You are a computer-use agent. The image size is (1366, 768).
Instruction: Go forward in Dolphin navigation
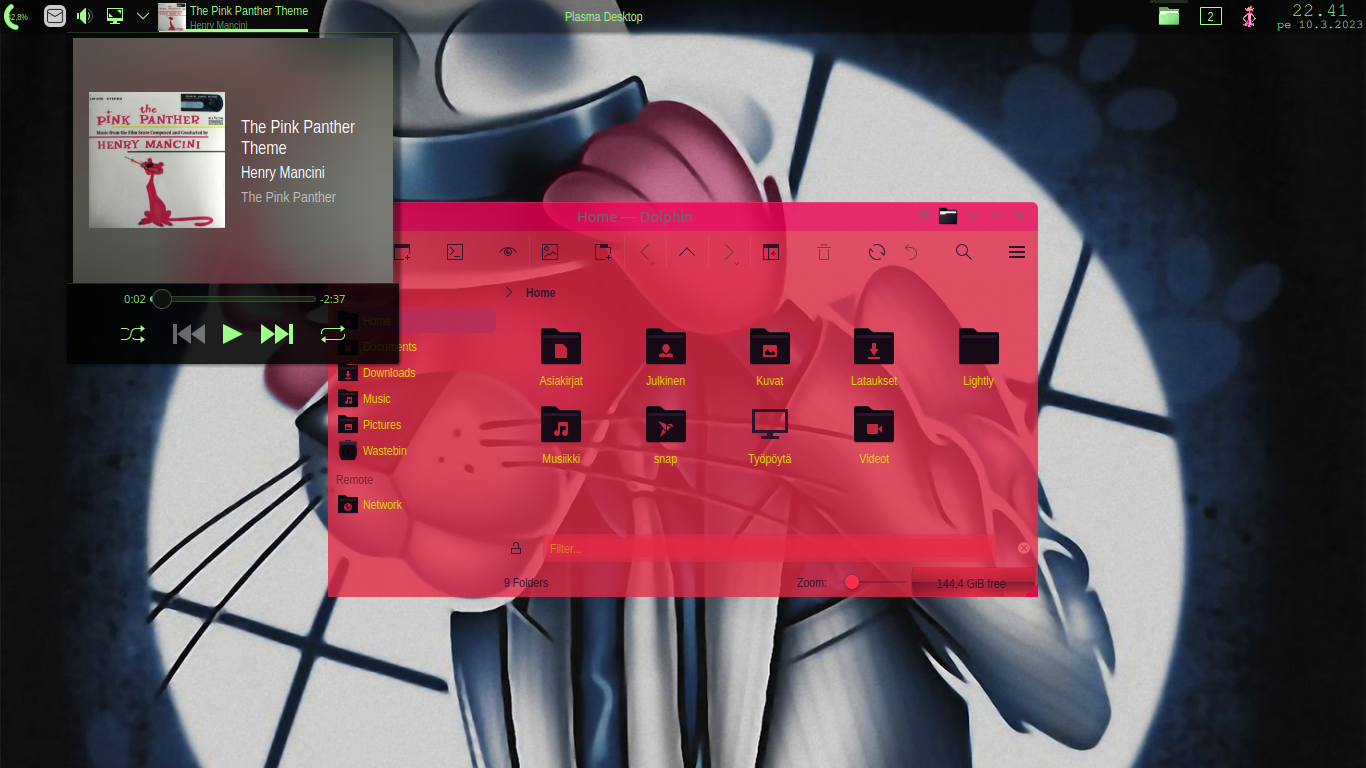730,252
